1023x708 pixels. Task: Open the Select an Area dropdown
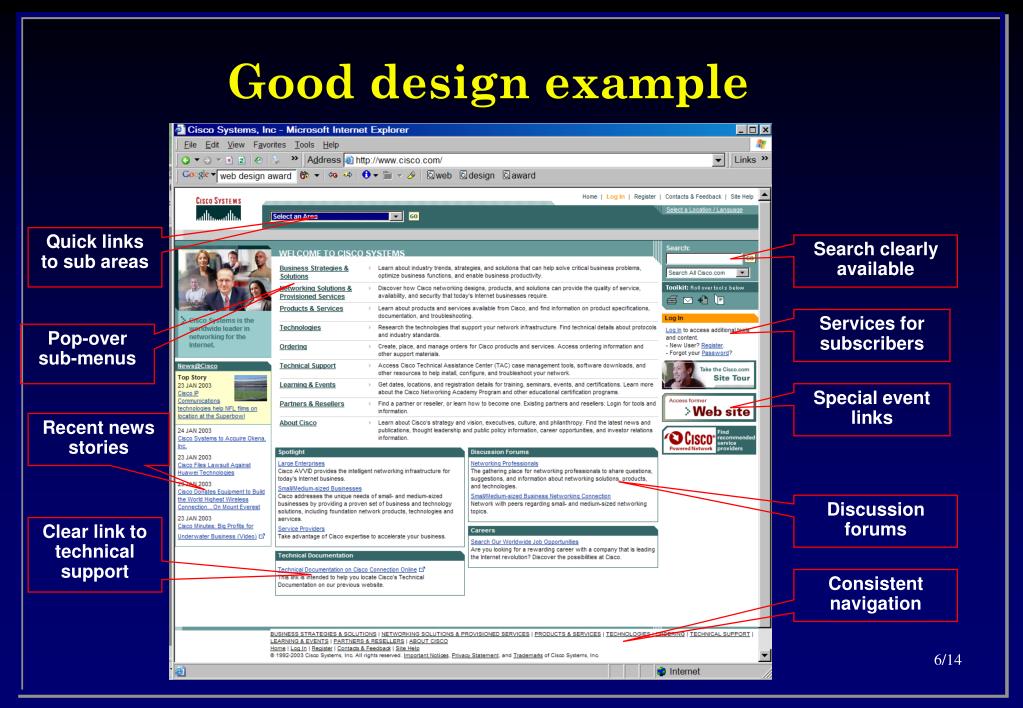pyautogui.click(x=395, y=217)
